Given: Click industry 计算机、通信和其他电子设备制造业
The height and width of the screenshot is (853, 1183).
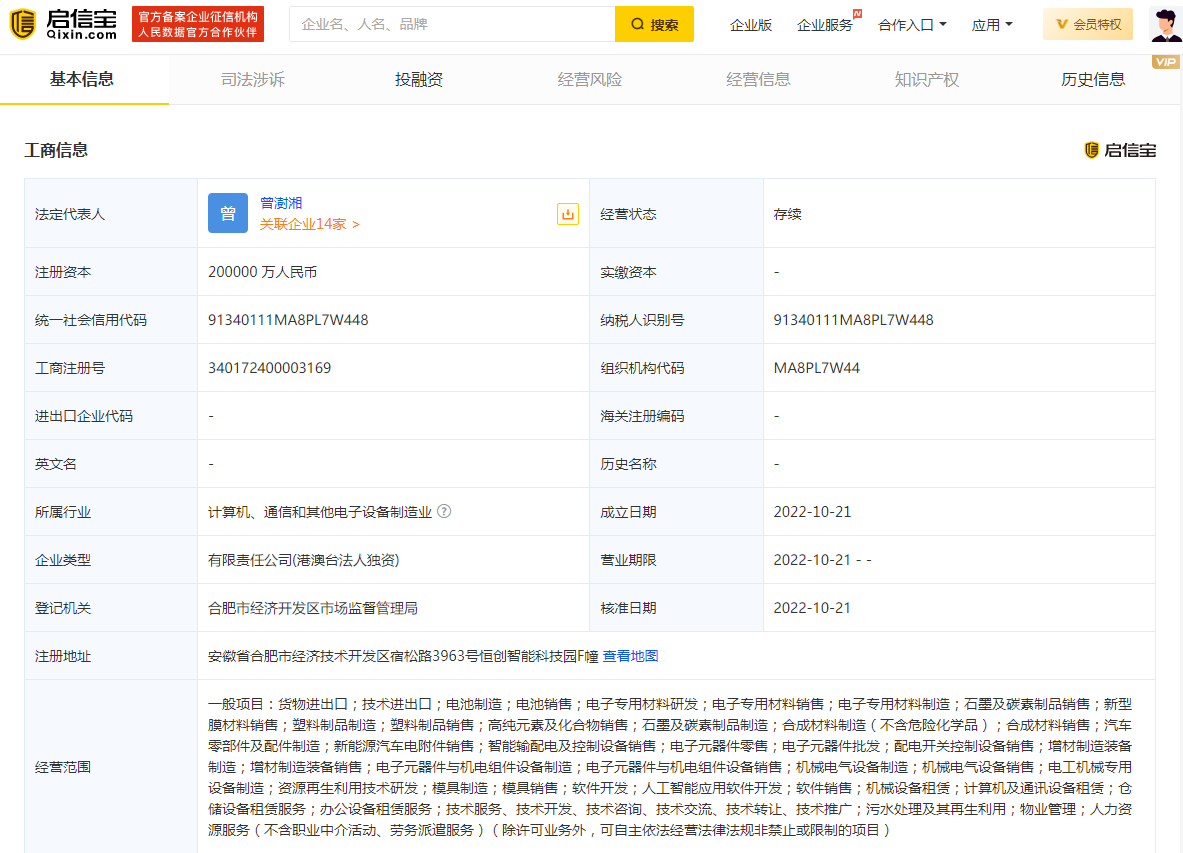Looking at the screenshot, I should click(320, 512).
